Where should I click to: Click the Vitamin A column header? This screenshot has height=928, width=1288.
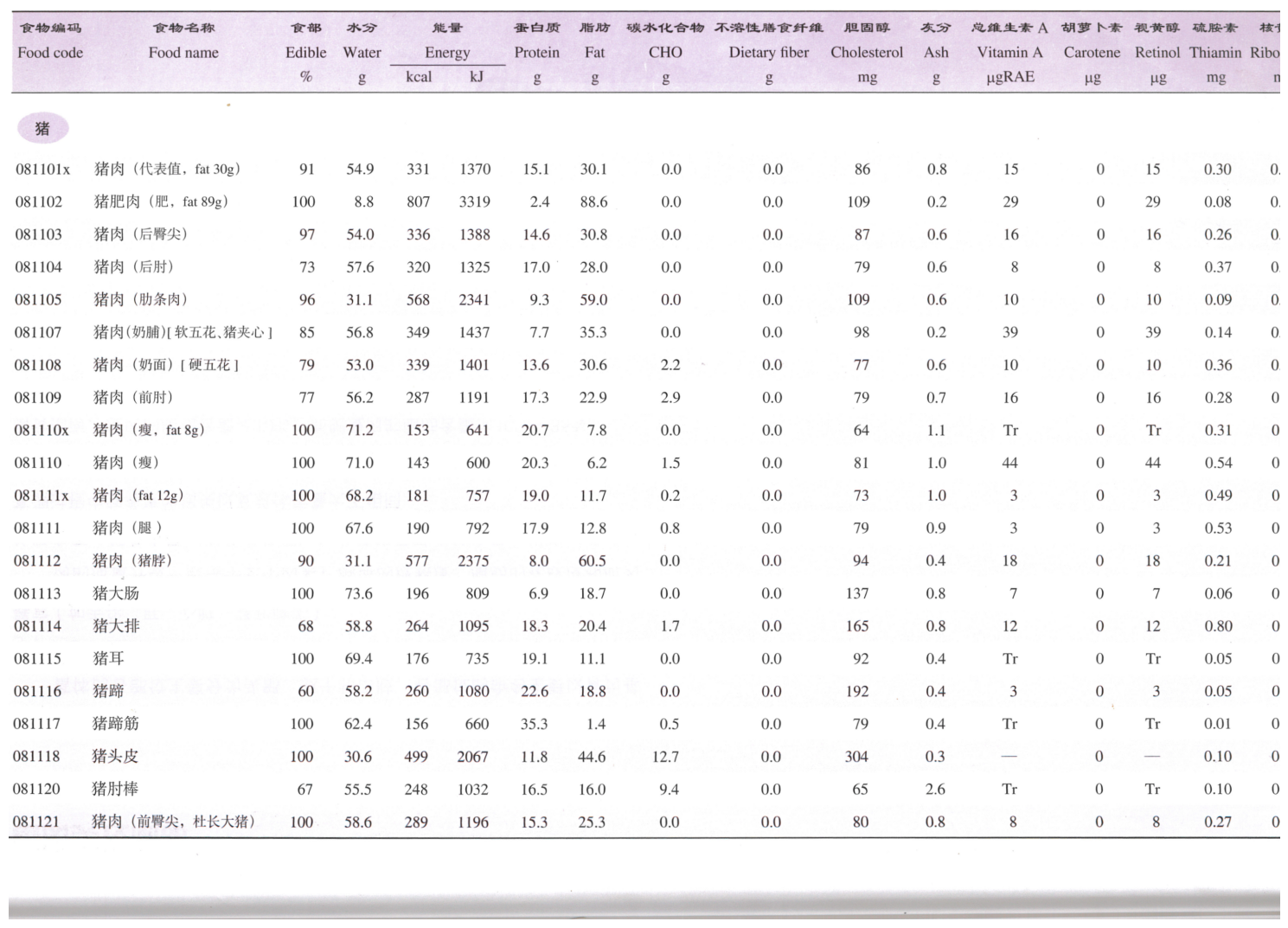(1009, 52)
